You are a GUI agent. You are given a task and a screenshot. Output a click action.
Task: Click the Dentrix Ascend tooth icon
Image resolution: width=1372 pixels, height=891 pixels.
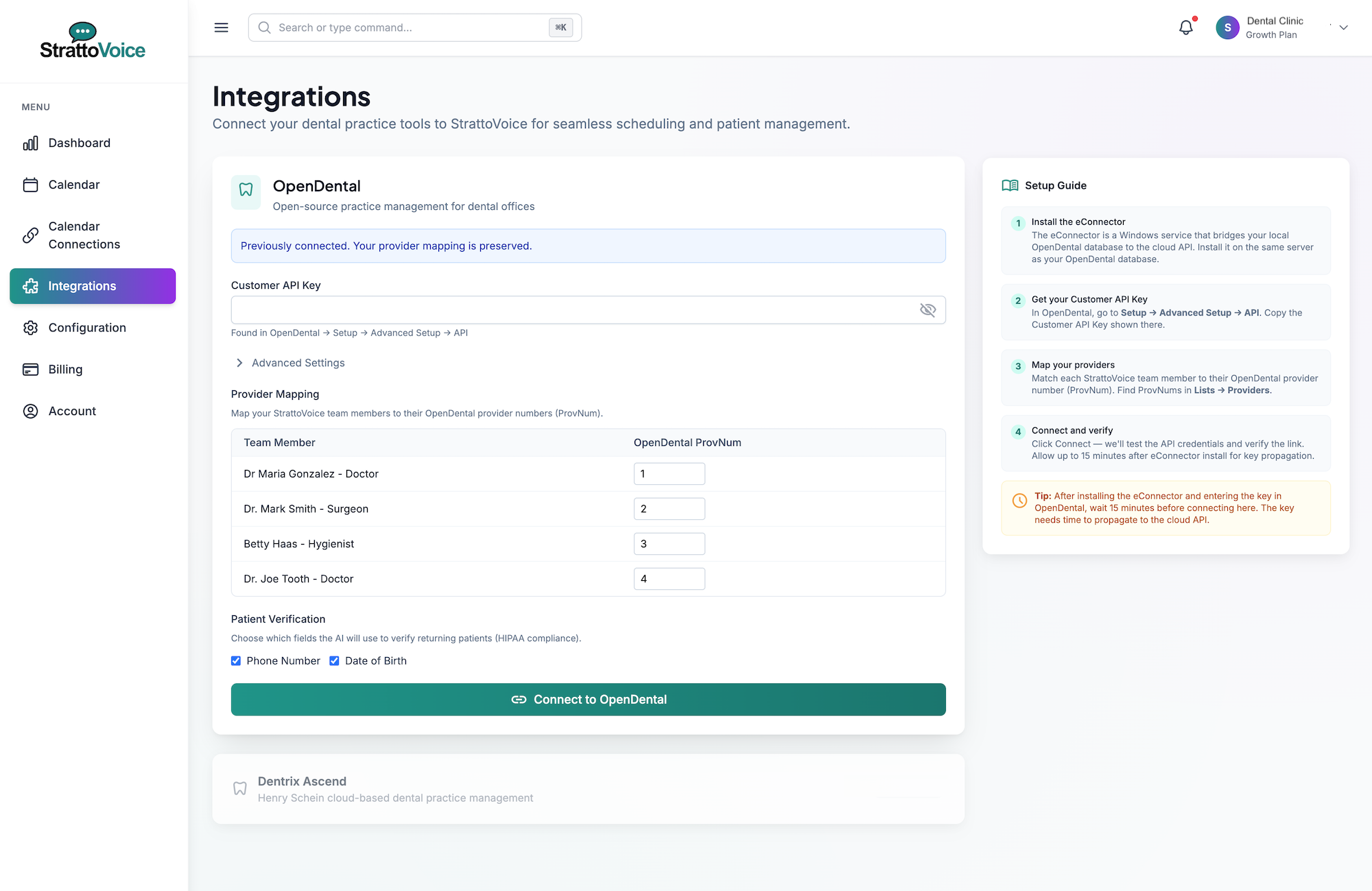239,789
